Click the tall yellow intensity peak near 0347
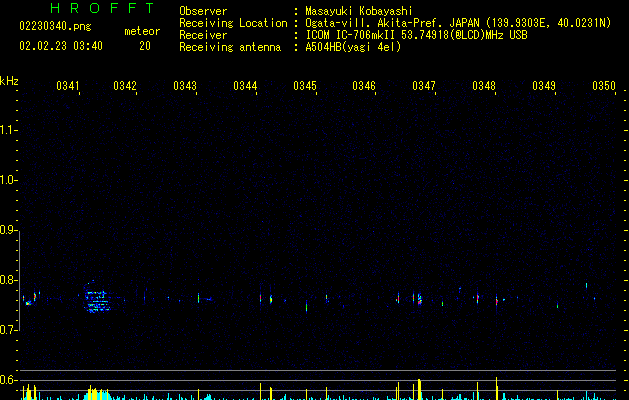Image resolution: width=629 pixels, height=400 pixels. tap(419, 389)
